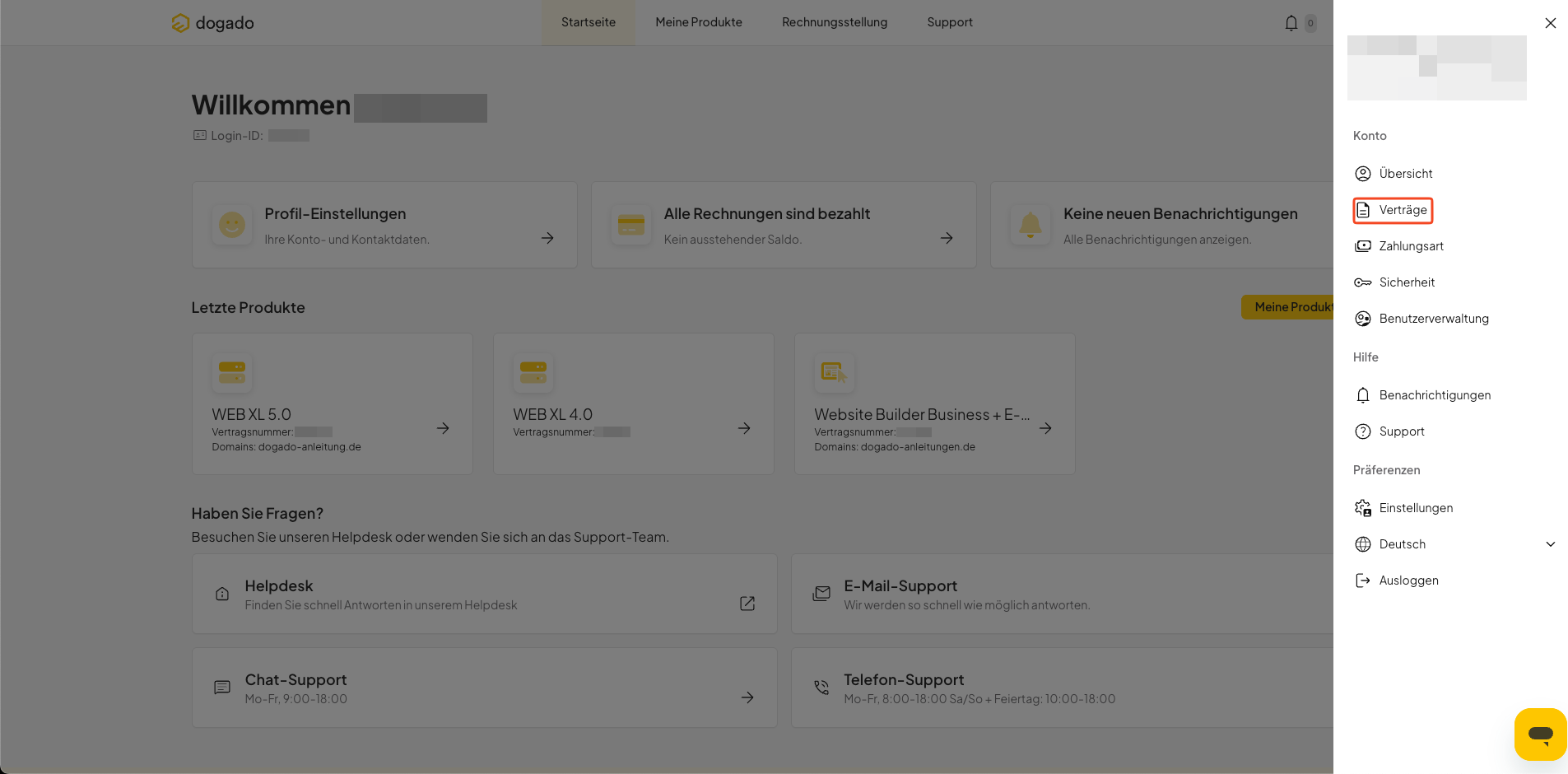Click Profil-Einstellungen card arrow
This screenshot has width=1568, height=774.
click(547, 238)
